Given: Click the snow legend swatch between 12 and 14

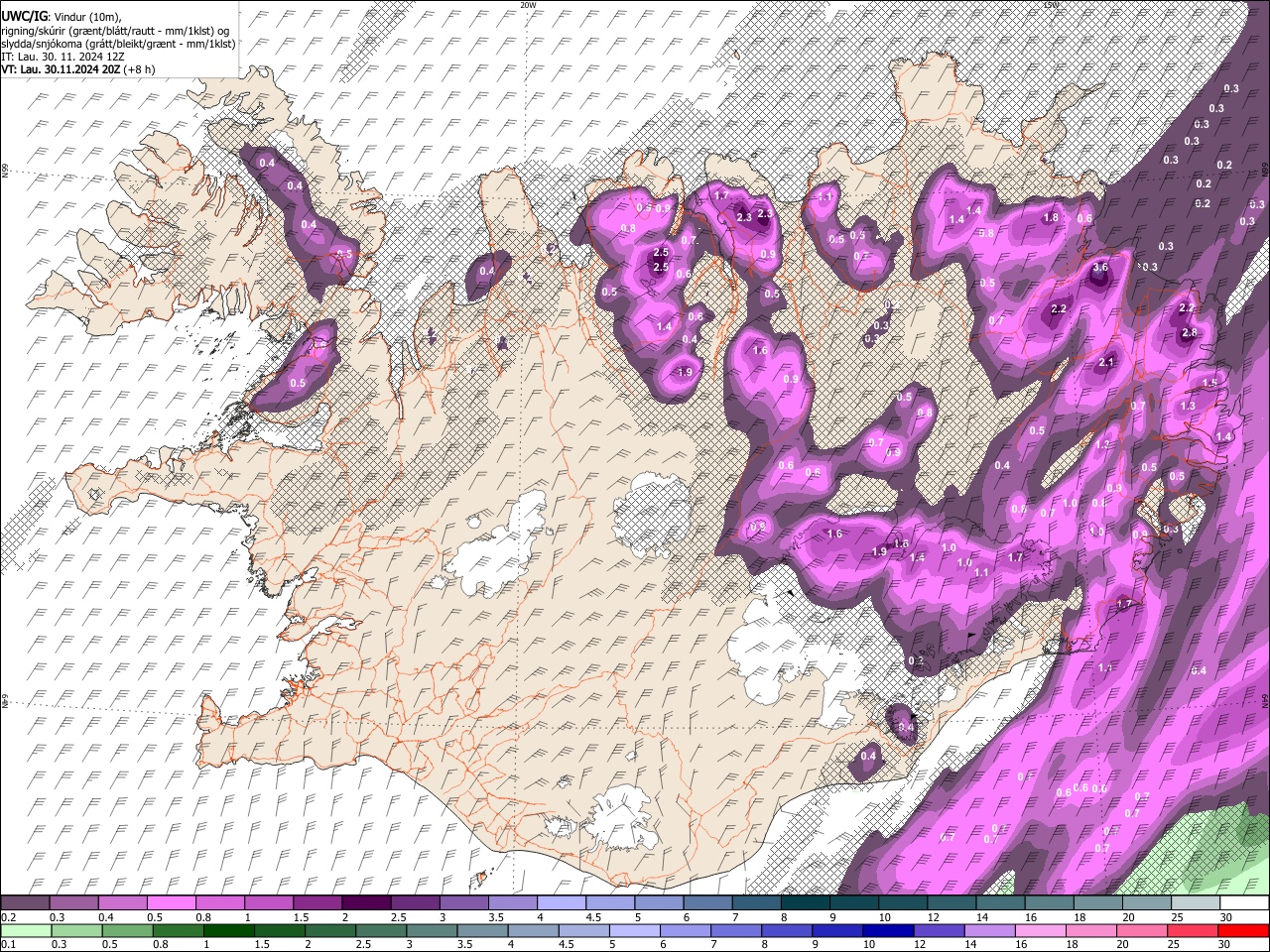Looking at the screenshot, I should pyautogui.click(x=952, y=903).
